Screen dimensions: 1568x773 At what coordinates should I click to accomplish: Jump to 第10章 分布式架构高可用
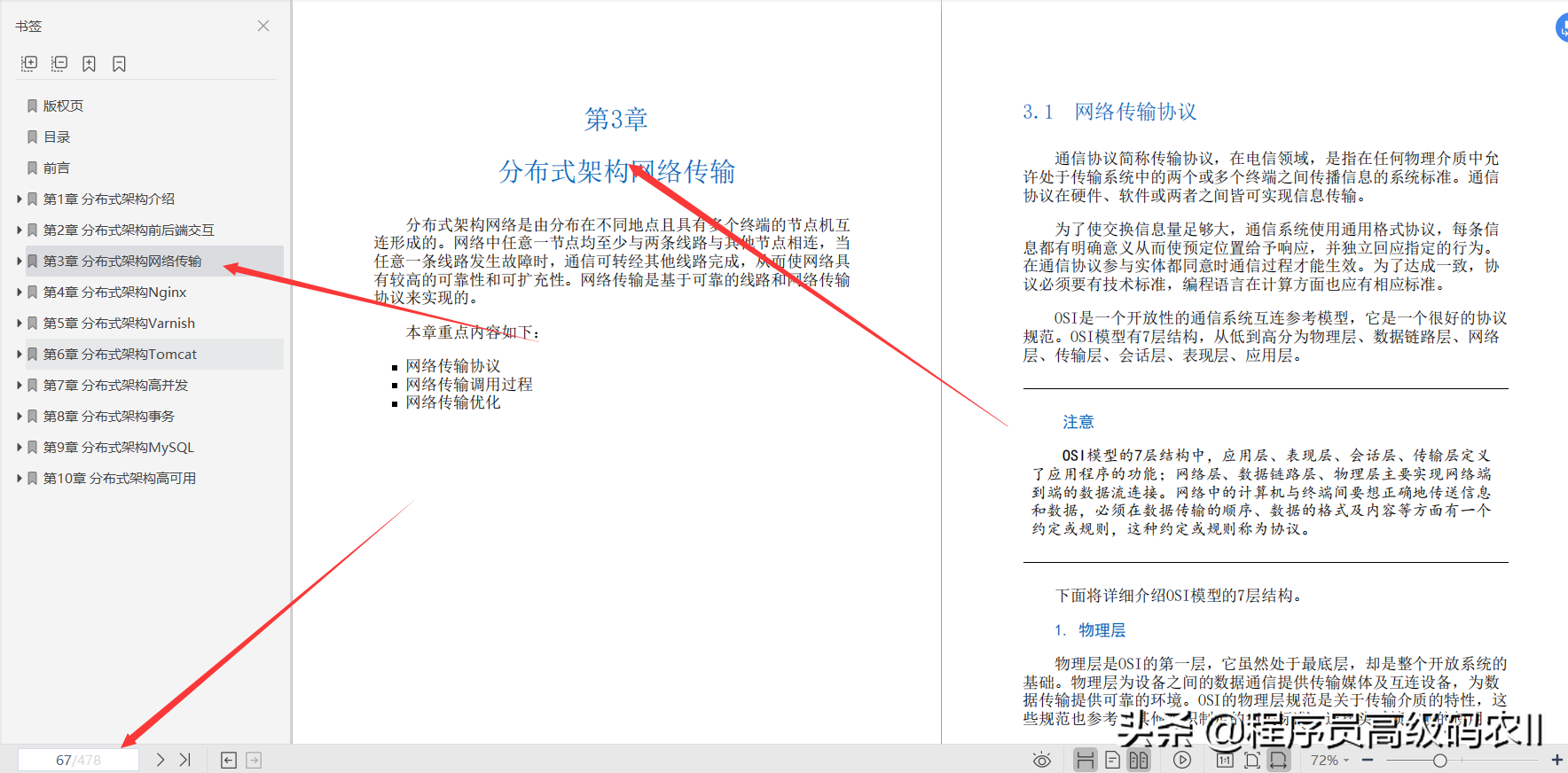[x=120, y=478]
